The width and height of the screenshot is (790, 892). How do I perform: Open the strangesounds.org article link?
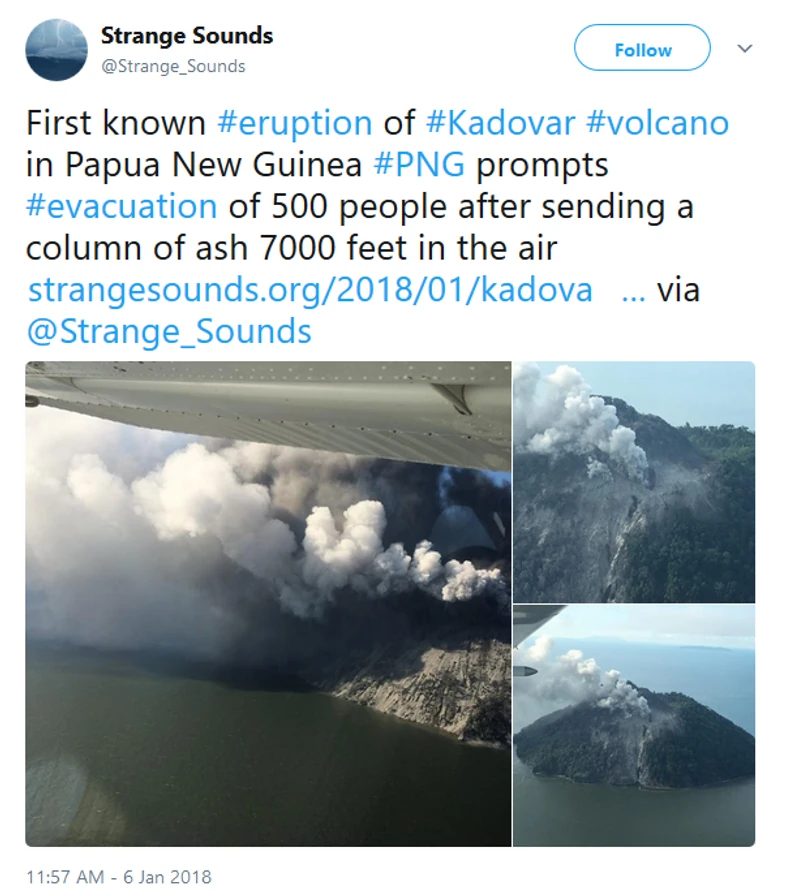(x=311, y=290)
